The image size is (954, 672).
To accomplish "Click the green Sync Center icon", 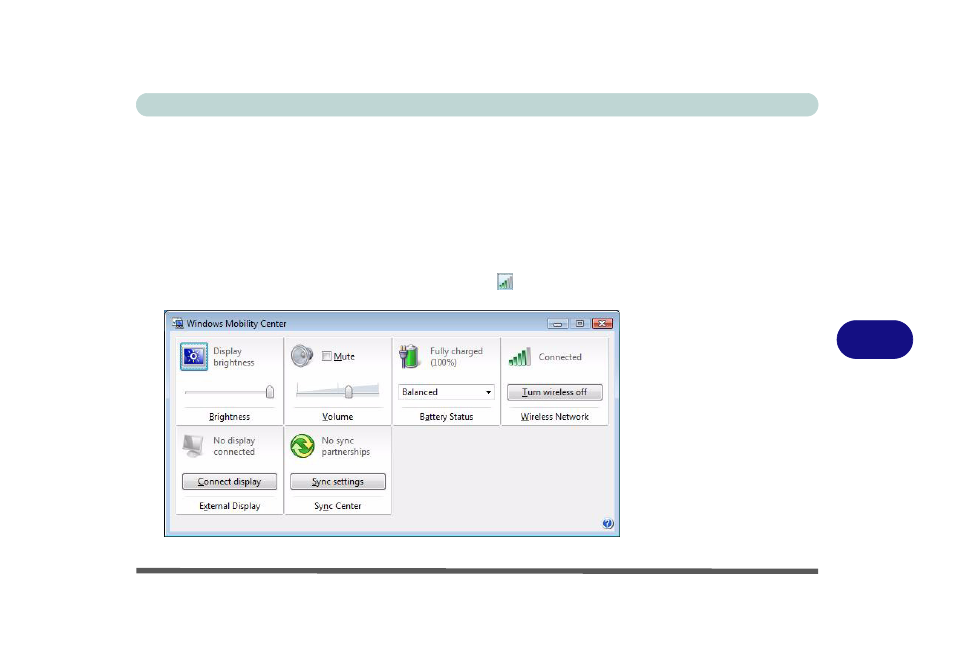I will point(302,446).
